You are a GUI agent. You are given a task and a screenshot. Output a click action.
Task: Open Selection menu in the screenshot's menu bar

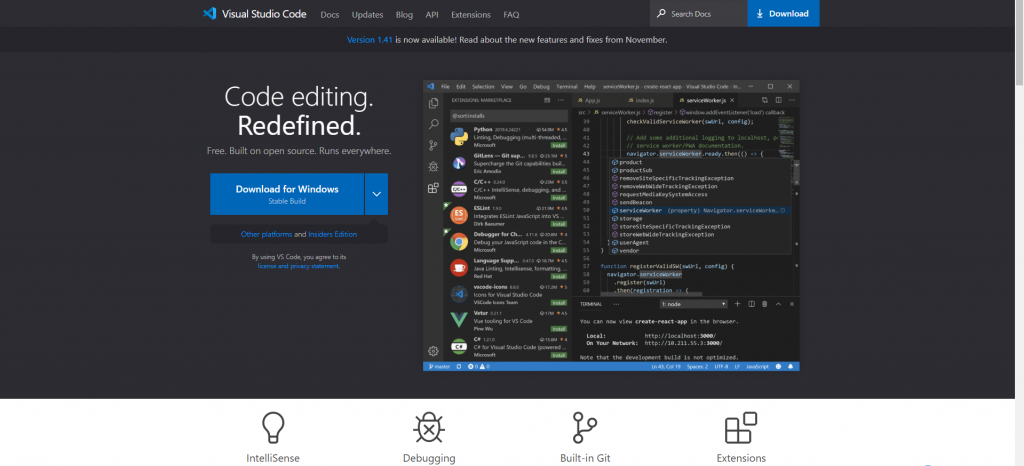[x=483, y=86]
